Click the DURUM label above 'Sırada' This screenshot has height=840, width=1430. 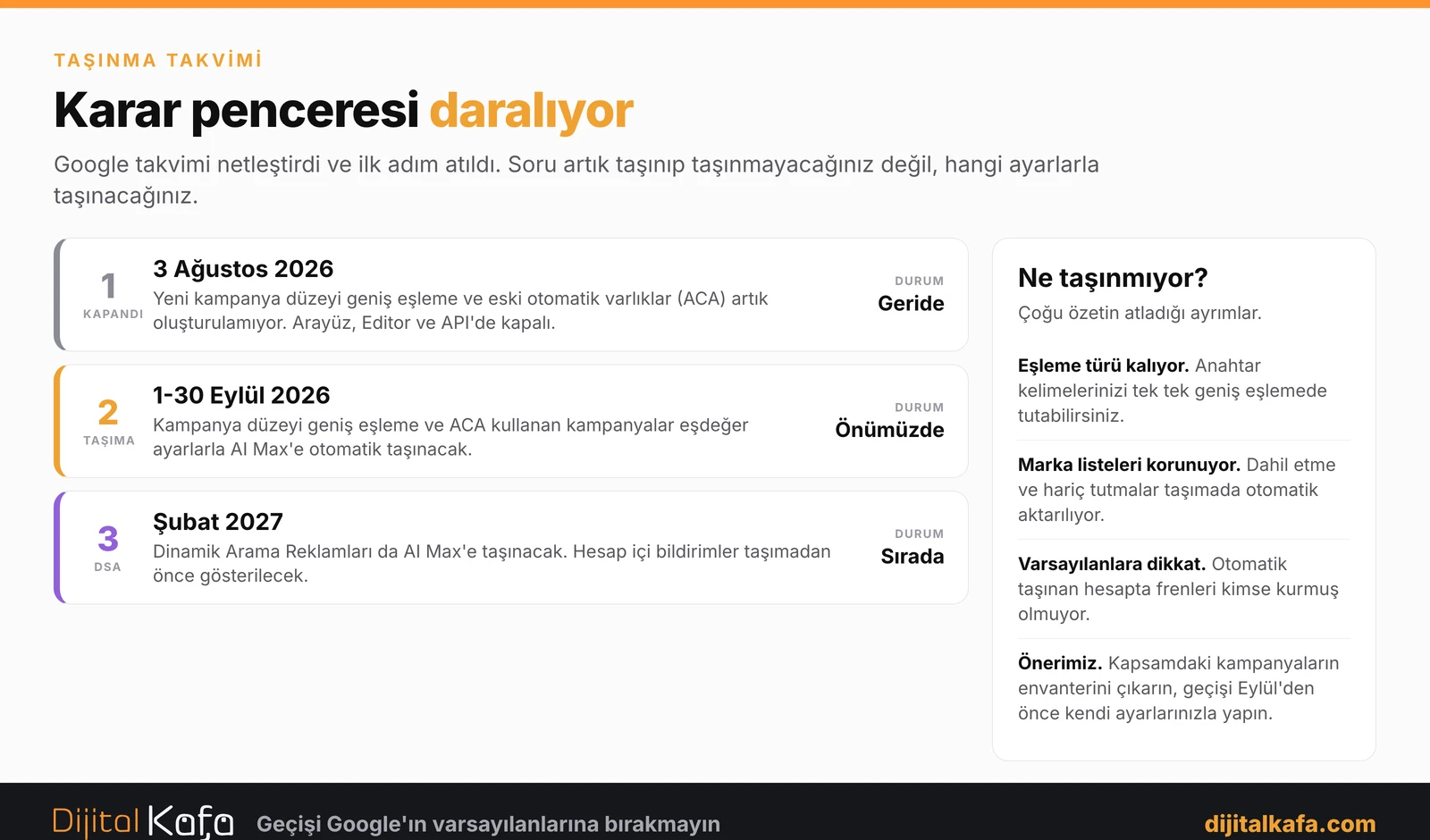[920, 533]
